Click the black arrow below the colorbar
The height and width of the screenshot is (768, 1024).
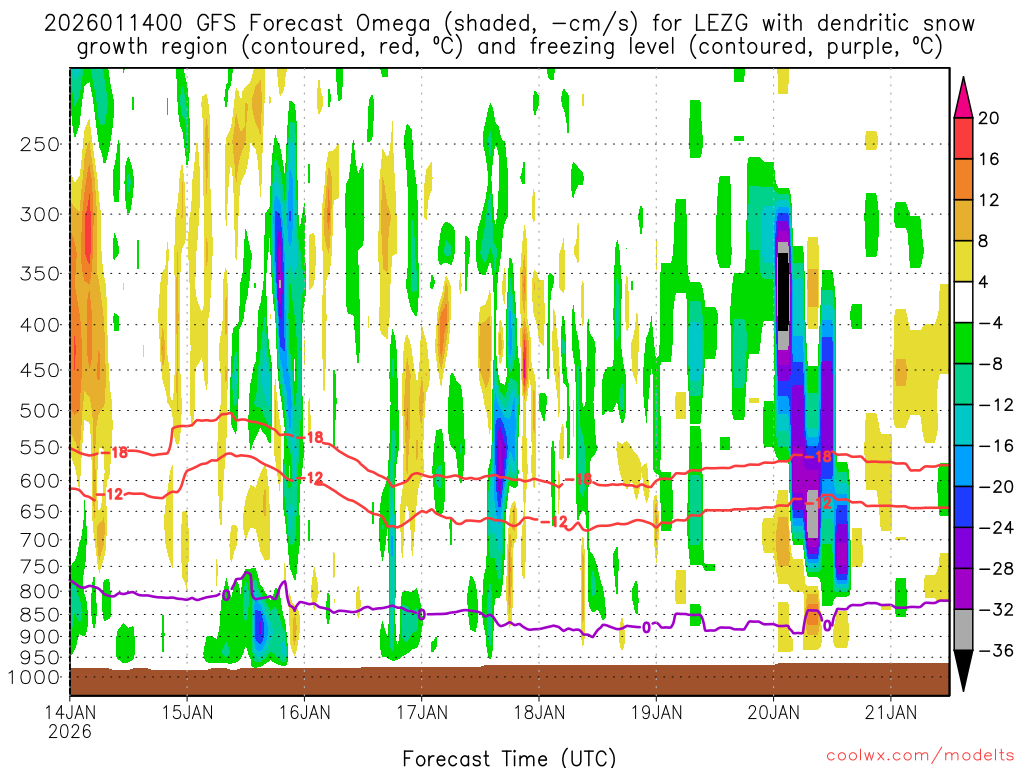pos(964,671)
